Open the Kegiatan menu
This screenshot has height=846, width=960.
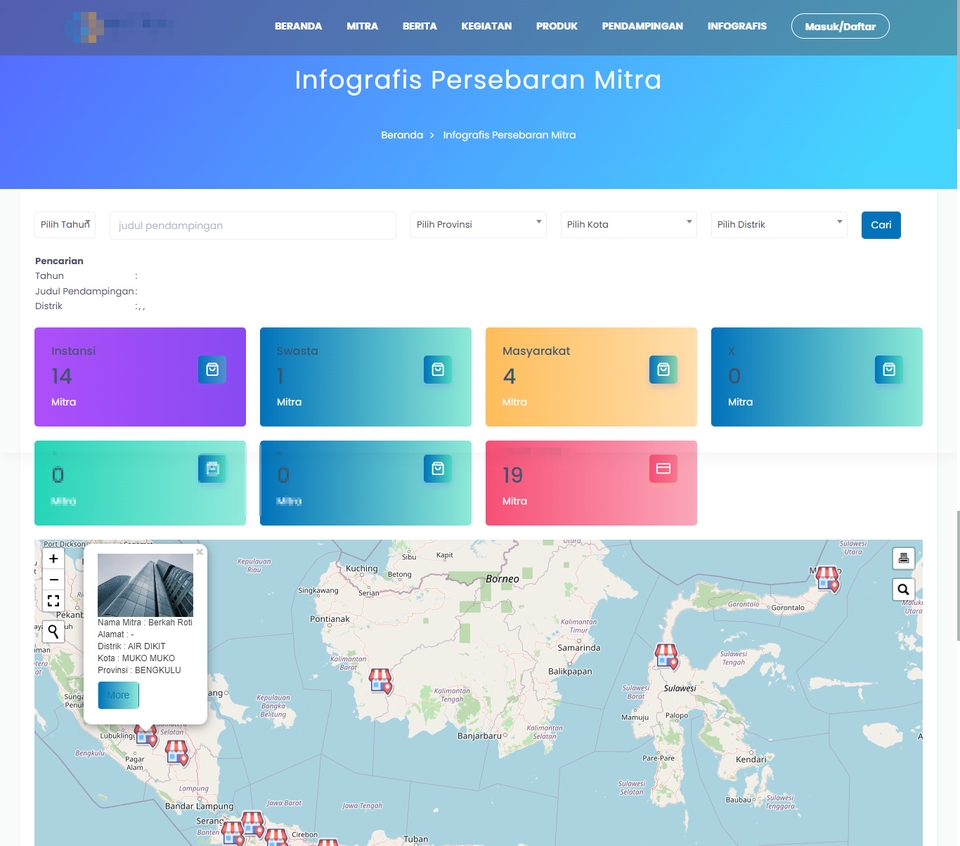click(487, 26)
